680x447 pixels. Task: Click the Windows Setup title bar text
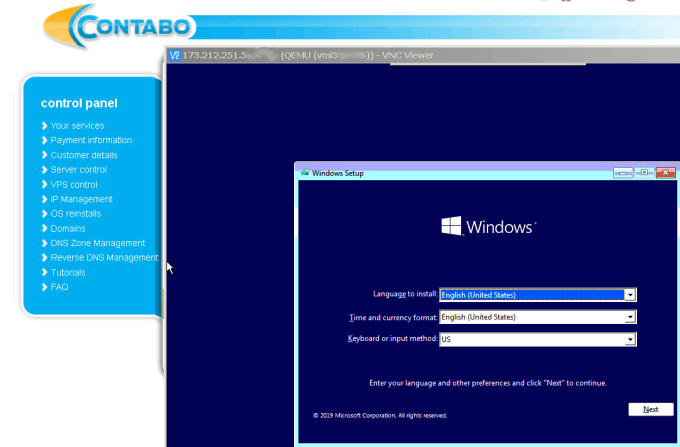tap(338, 173)
